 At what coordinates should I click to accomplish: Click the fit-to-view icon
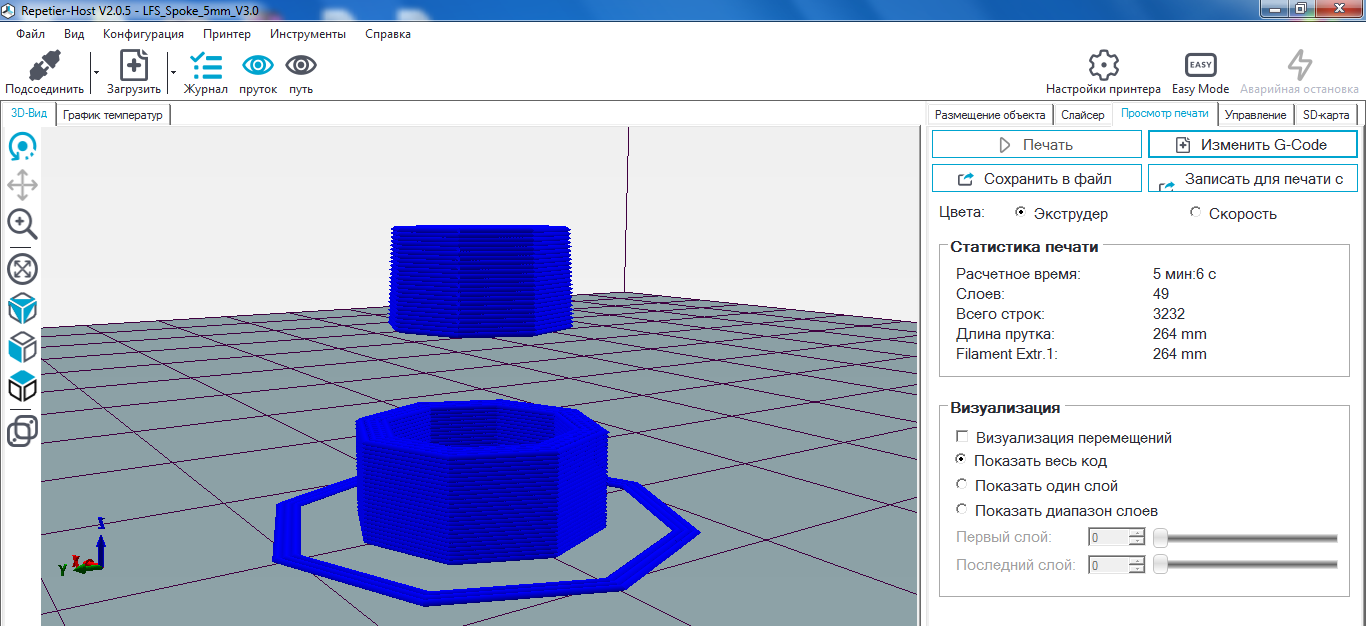(x=22, y=268)
